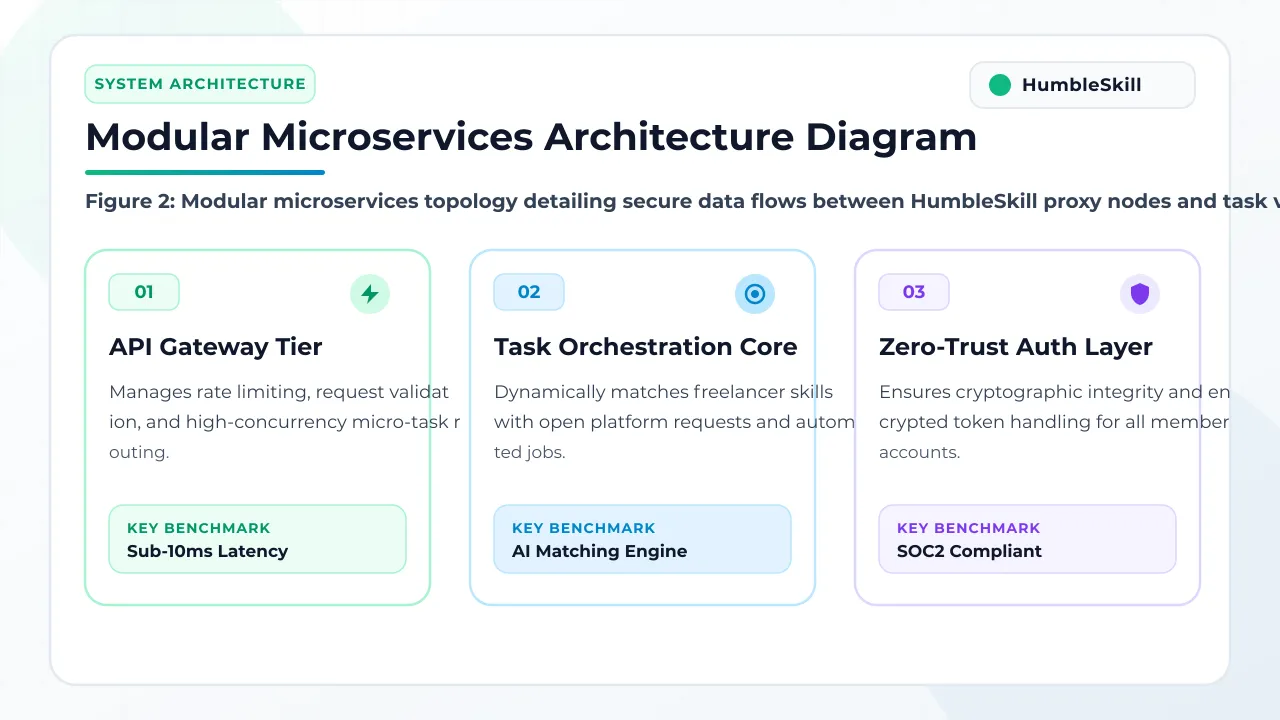Select the 01 number badge
This screenshot has height=720, width=1280.
click(144, 292)
